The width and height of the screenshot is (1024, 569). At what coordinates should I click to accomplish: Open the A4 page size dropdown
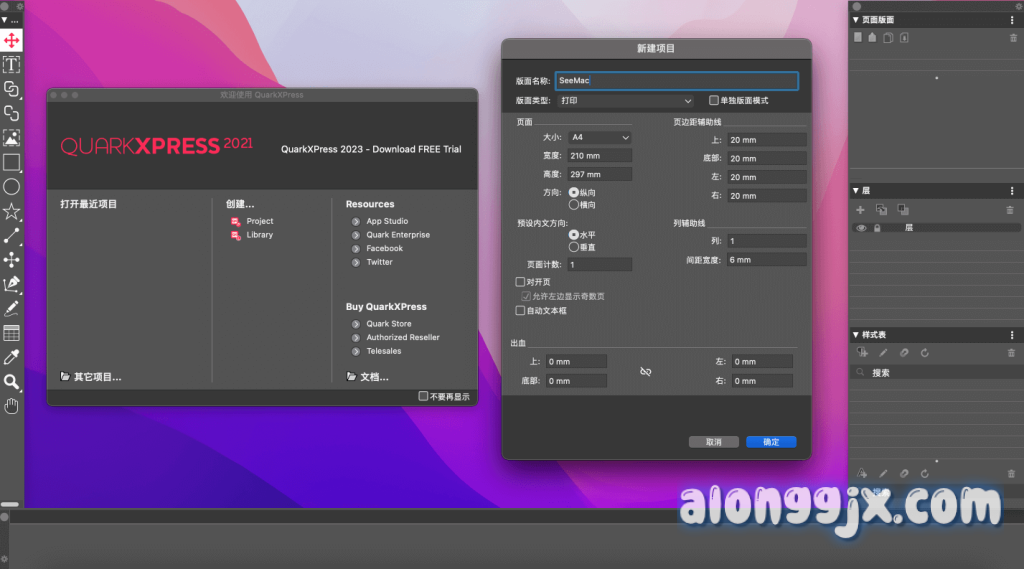tap(599, 137)
